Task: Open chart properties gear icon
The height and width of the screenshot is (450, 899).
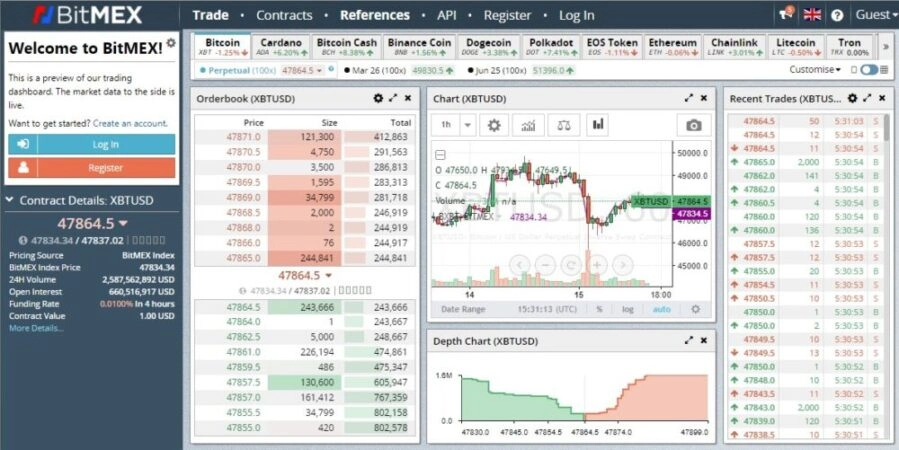Action: click(x=494, y=125)
